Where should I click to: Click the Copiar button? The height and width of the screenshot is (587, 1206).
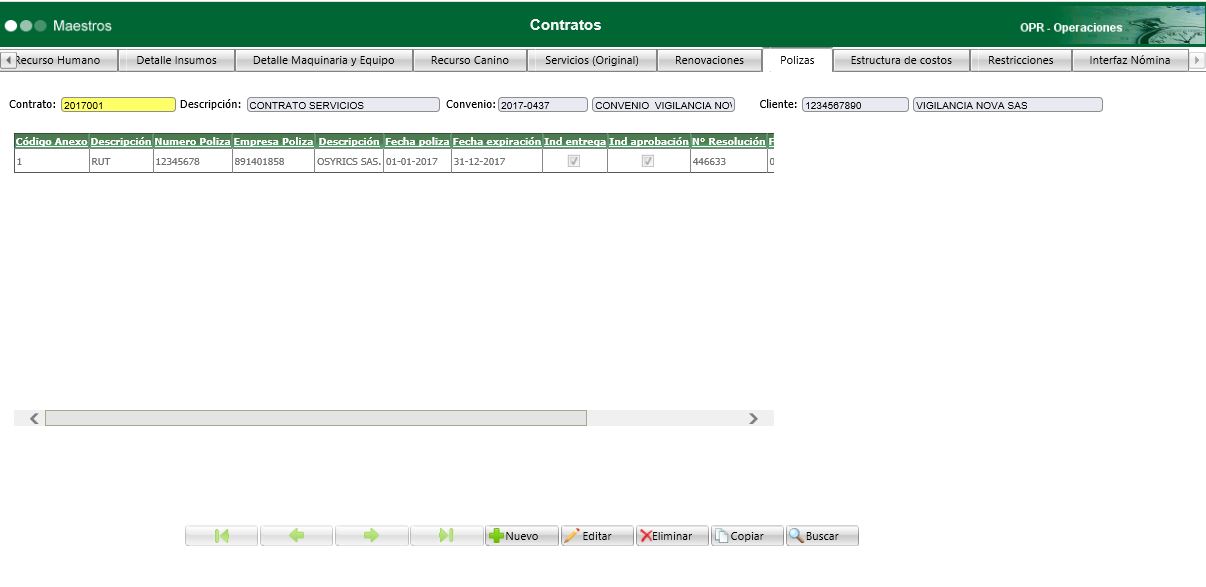point(747,536)
